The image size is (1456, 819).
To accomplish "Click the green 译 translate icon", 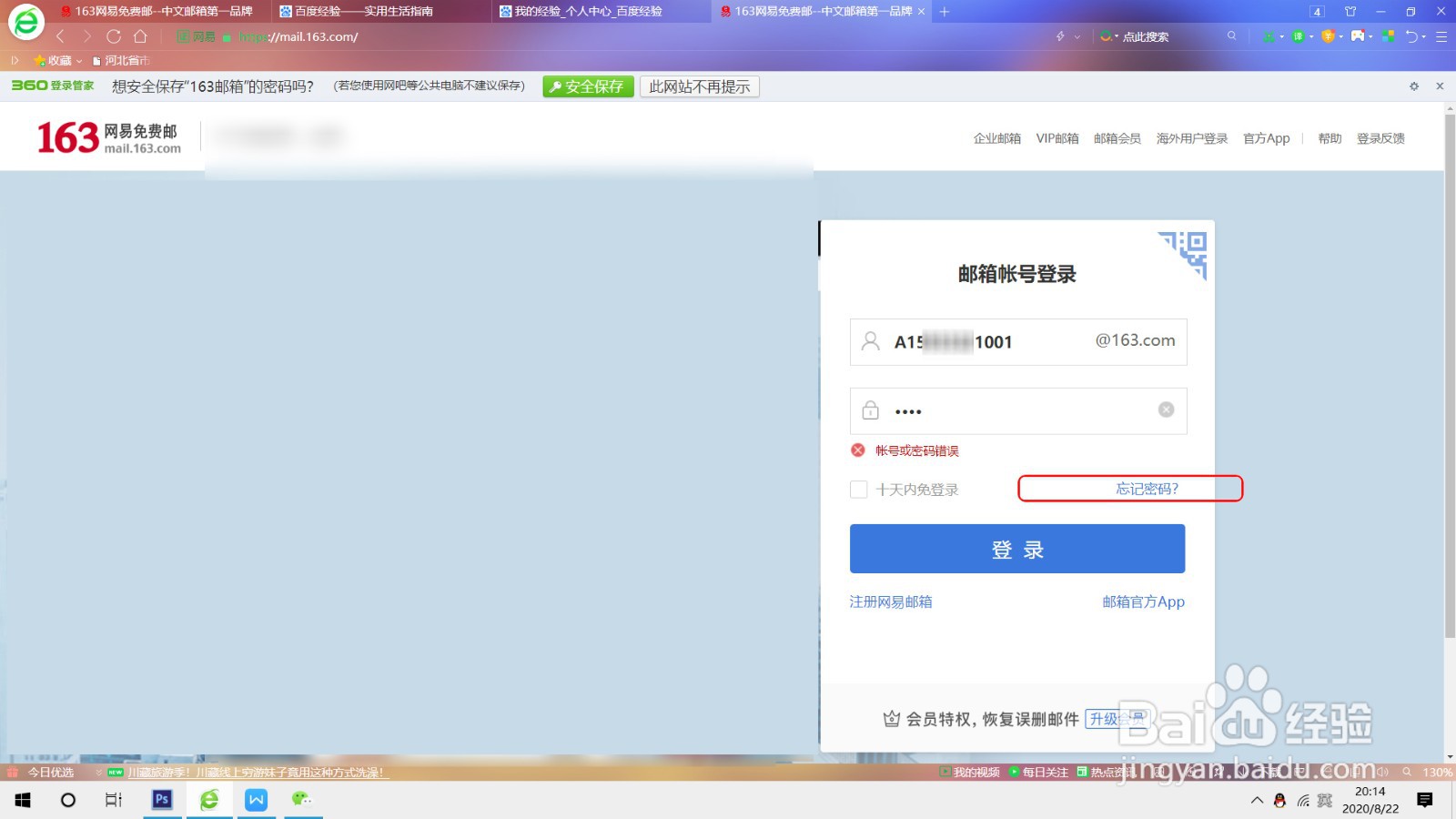I will click(1299, 36).
